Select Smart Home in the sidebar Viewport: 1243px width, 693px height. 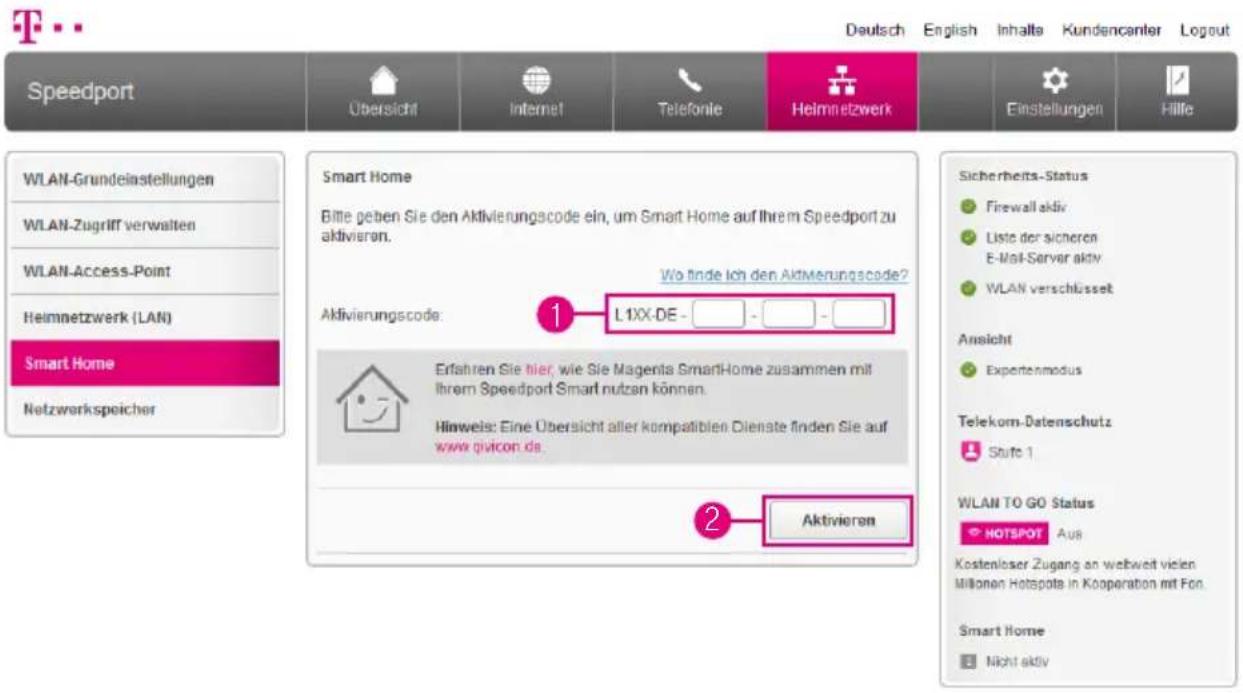coord(145,364)
